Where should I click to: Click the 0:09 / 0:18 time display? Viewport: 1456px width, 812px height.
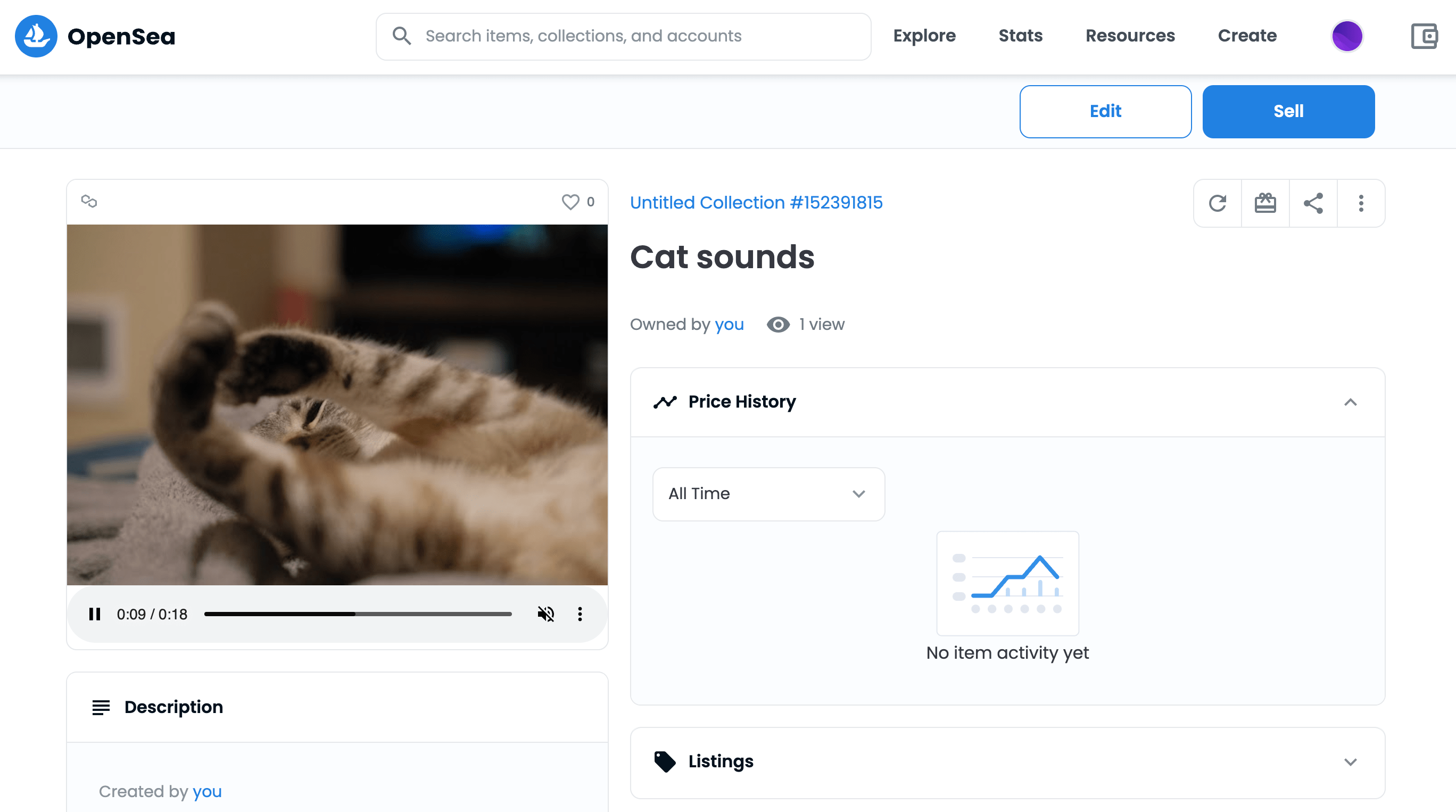pos(152,614)
